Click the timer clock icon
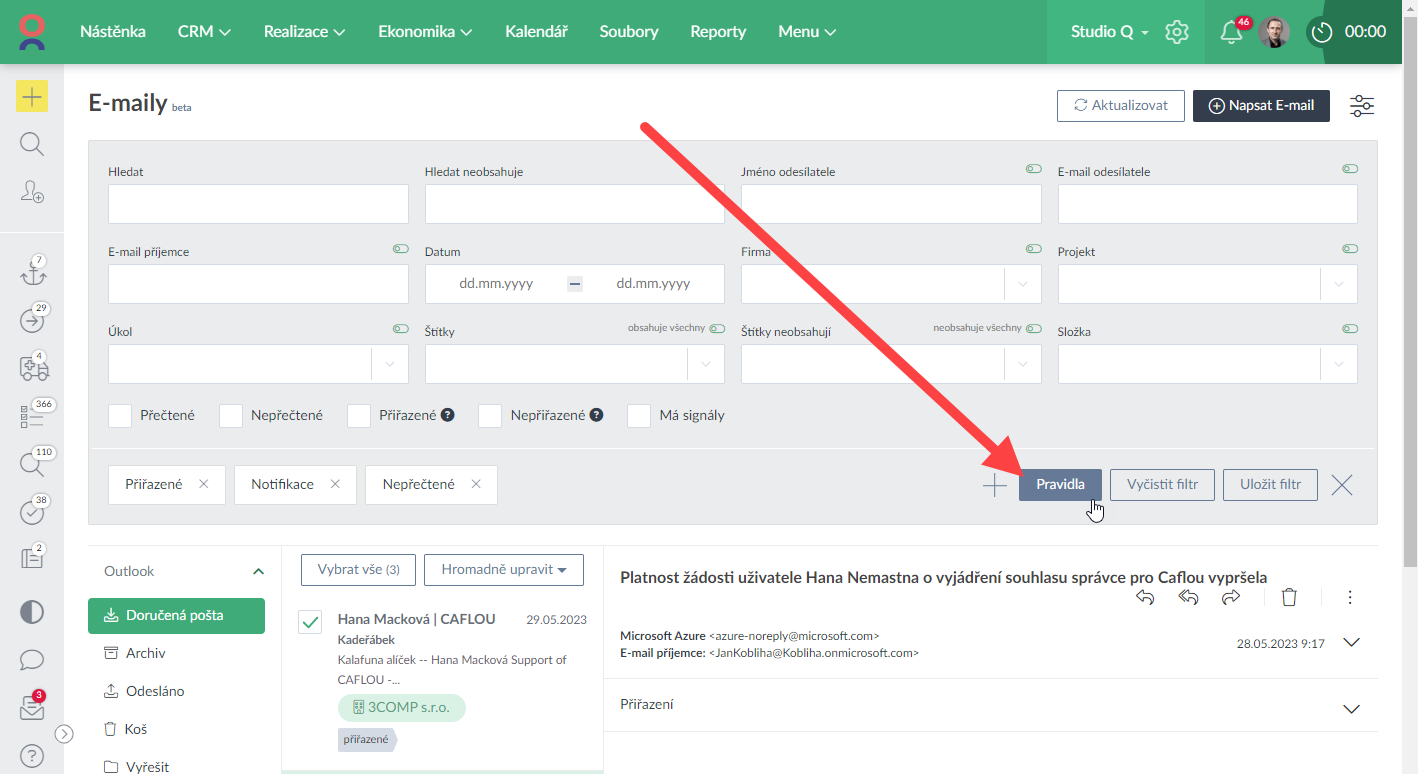The height and width of the screenshot is (774, 1418). point(1322,32)
